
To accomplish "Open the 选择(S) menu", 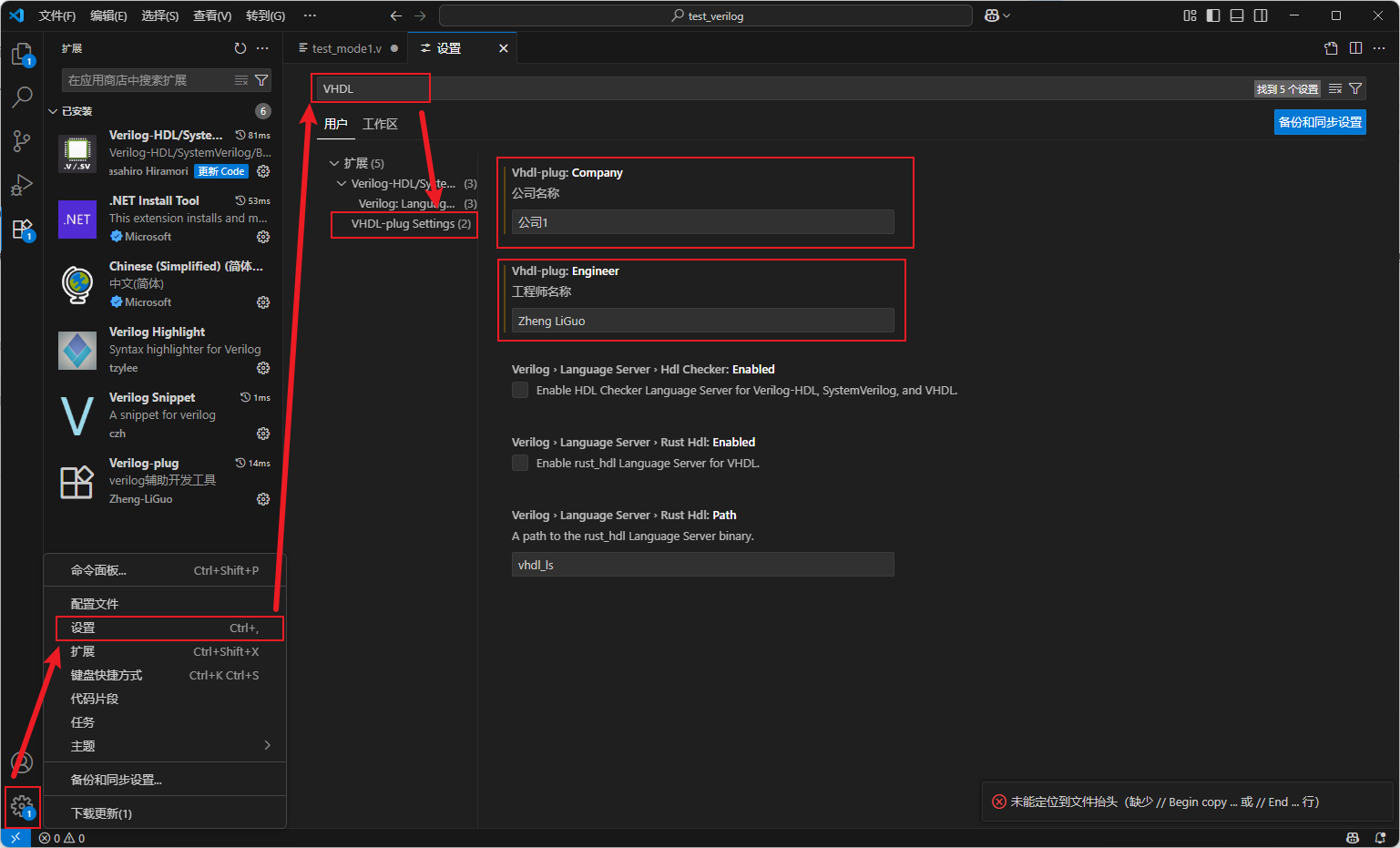I will pyautogui.click(x=159, y=15).
